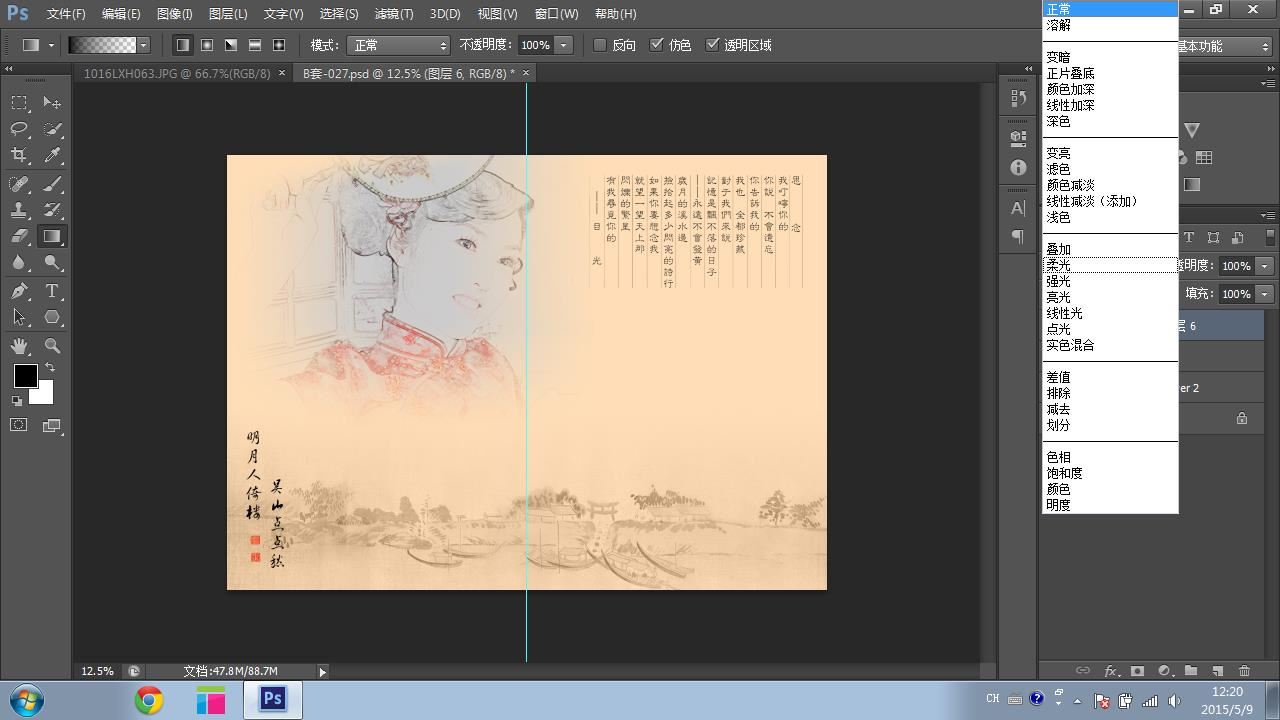Select the Crop tool
The height and width of the screenshot is (720, 1280).
tap(19, 155)
